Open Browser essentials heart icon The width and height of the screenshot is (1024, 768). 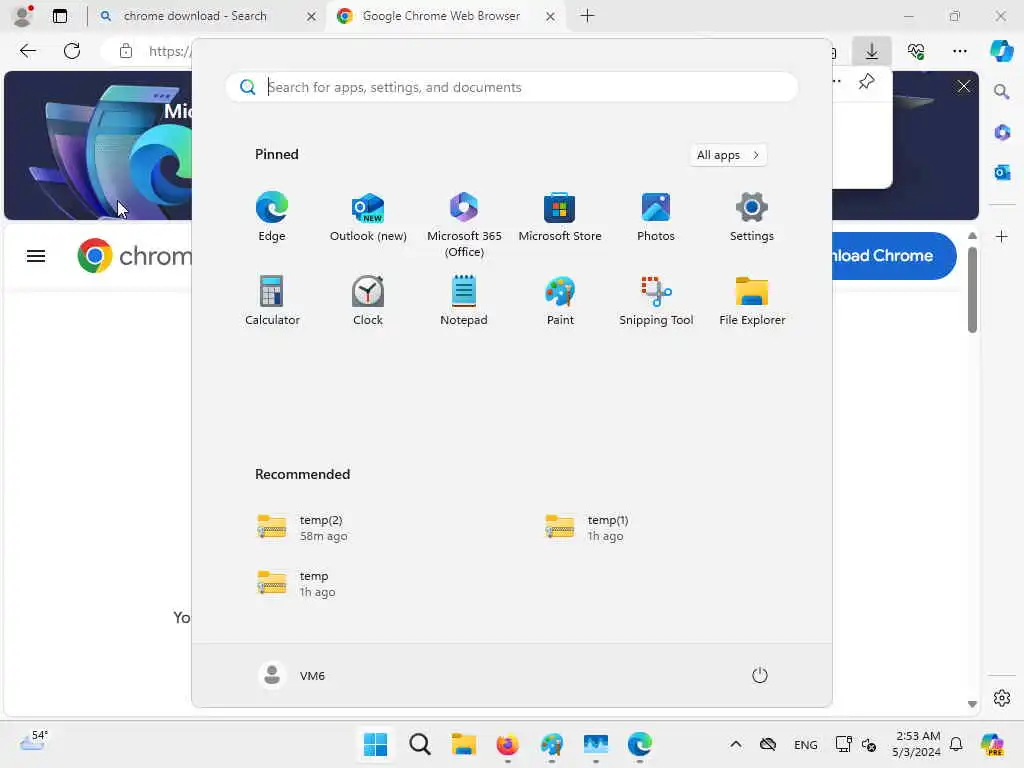coord(916,51)
